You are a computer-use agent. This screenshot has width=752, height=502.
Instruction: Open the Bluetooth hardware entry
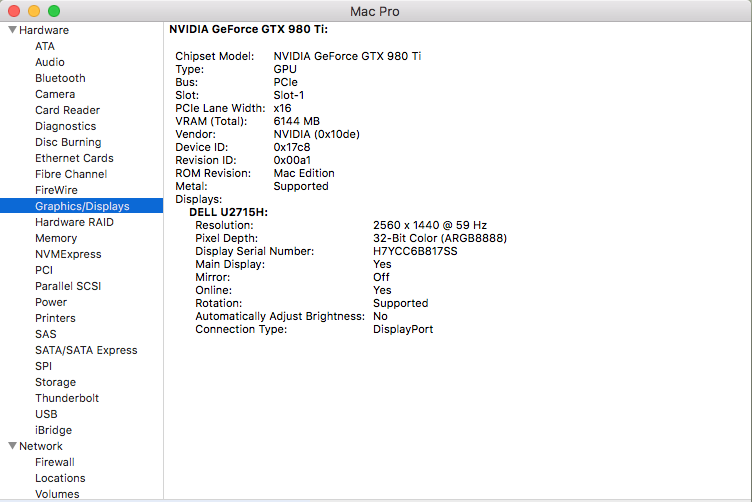pyautogui.click(x=60, y=78)
